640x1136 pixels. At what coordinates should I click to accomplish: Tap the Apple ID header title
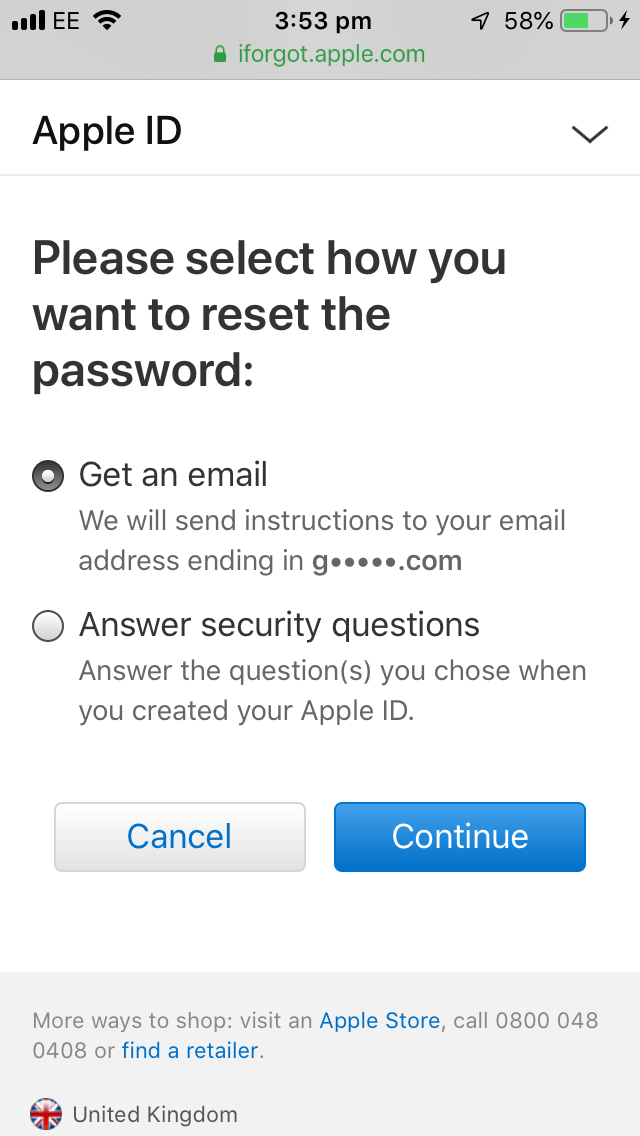click(107, 132)
